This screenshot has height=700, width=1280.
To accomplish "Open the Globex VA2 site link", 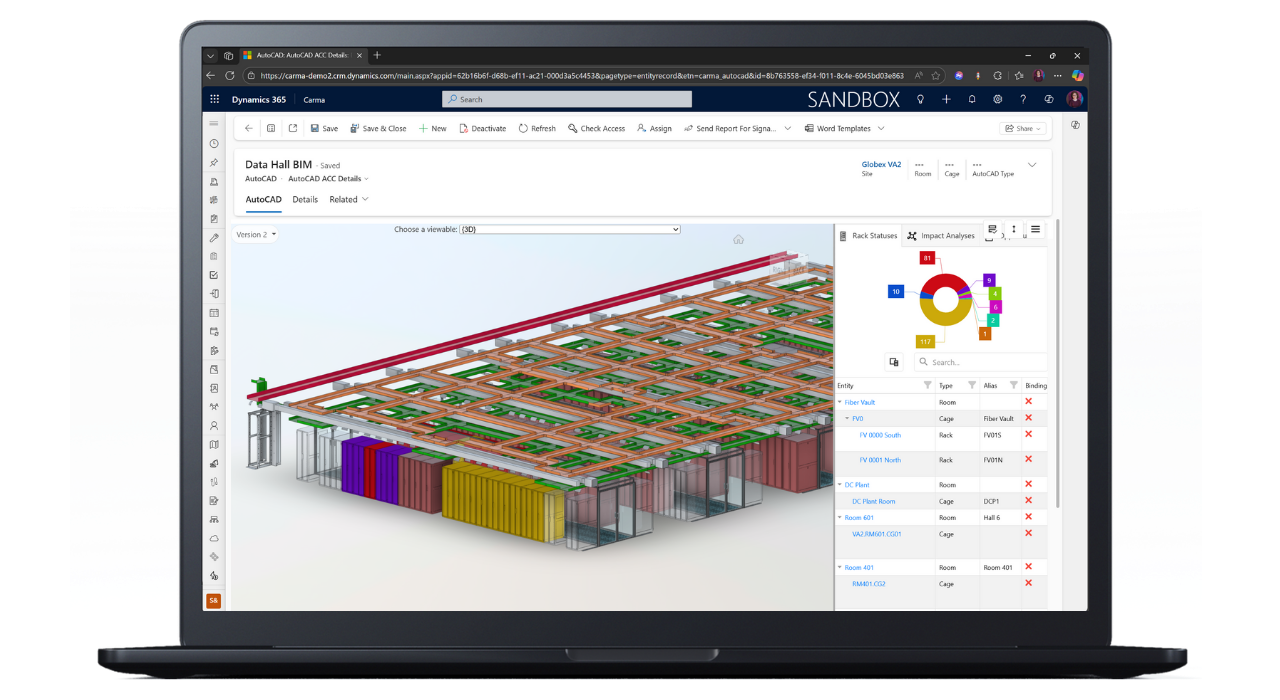I will (880, 164).
